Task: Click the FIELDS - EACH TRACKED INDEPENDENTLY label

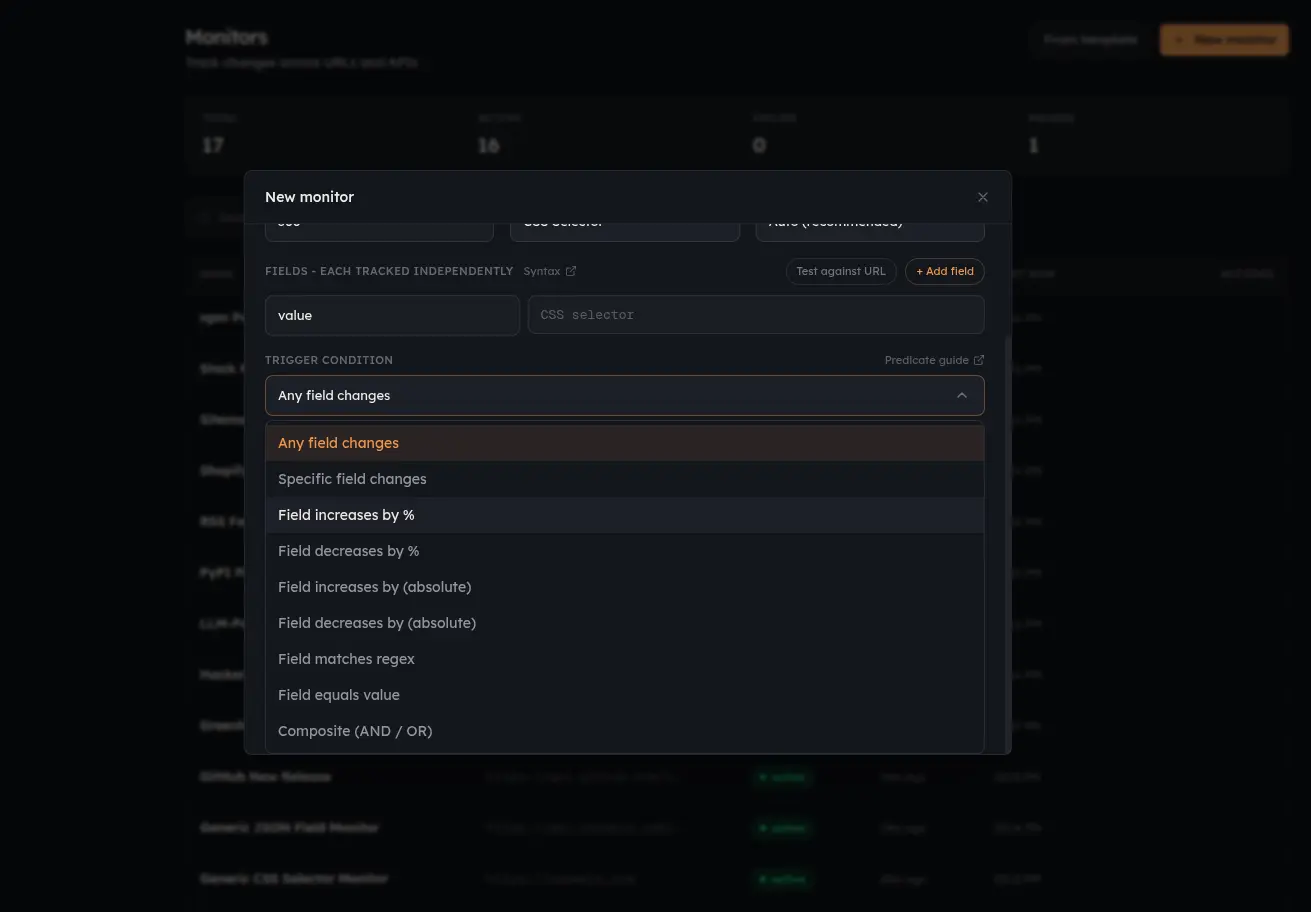Action: click(x=389, y=271)
